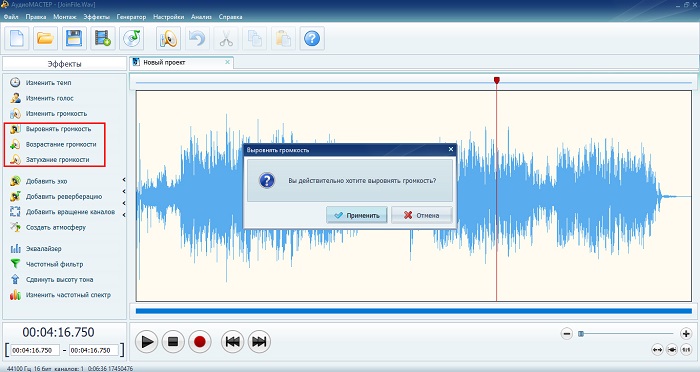
Task: Zoom out with the minus button
Action: click(567, 334)
